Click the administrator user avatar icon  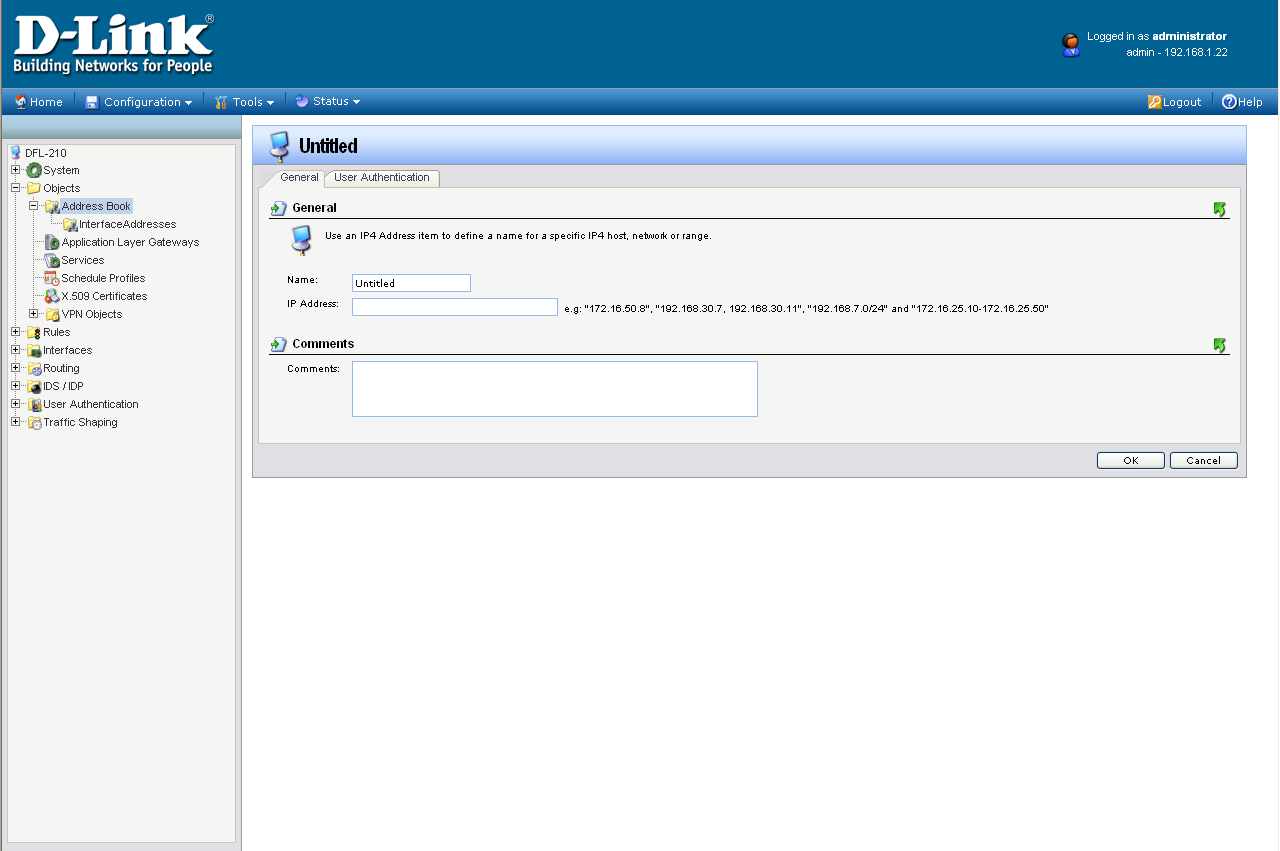coord(1070,45)
